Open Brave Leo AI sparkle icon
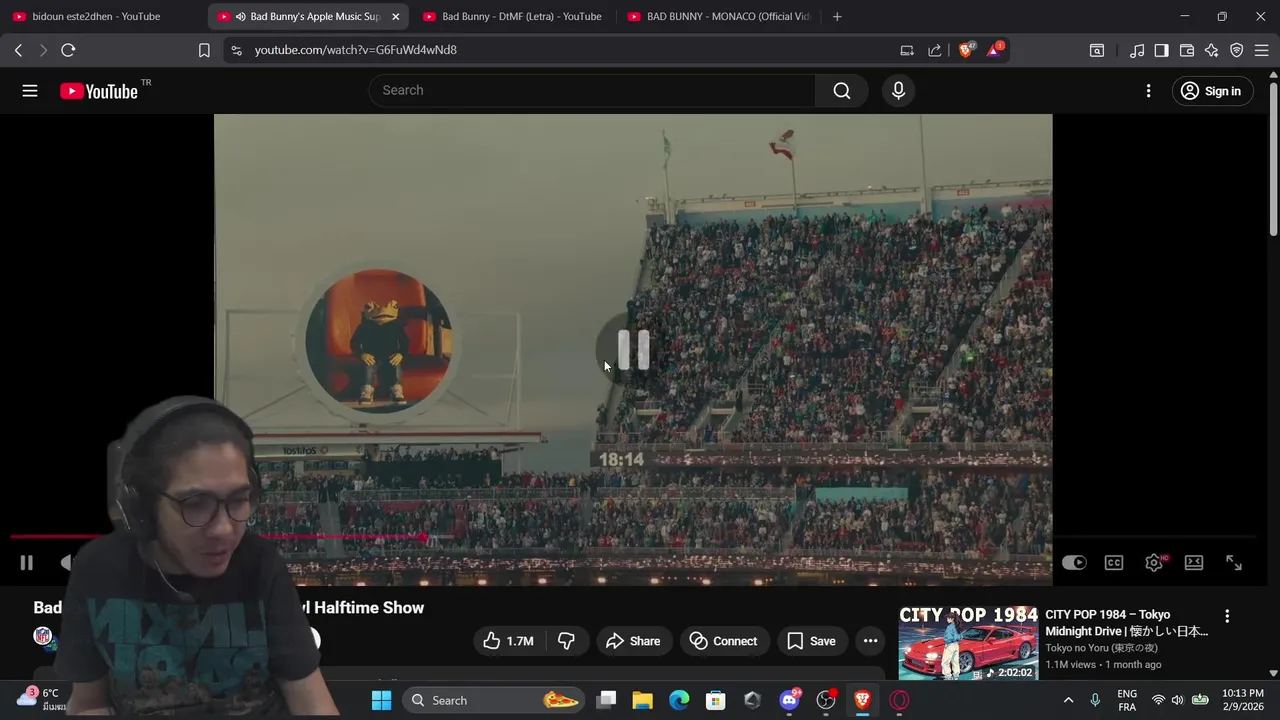This screenshot has height=720, width=1280. click(1212, 50)
